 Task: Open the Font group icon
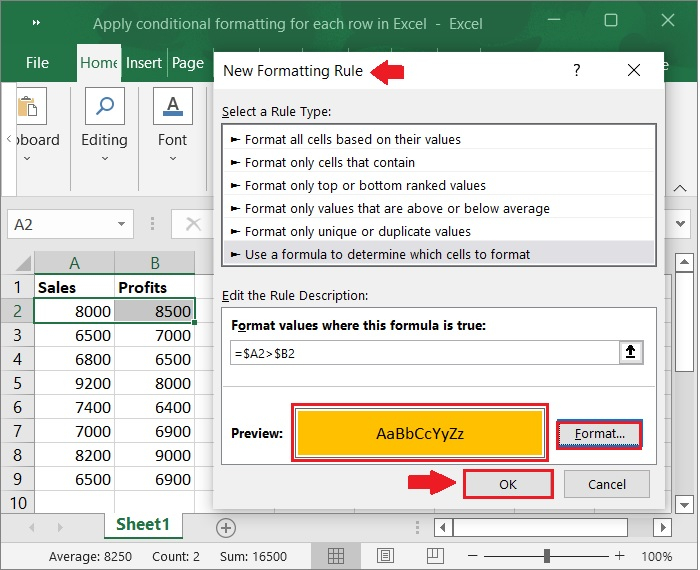click(x=173, y=106)
